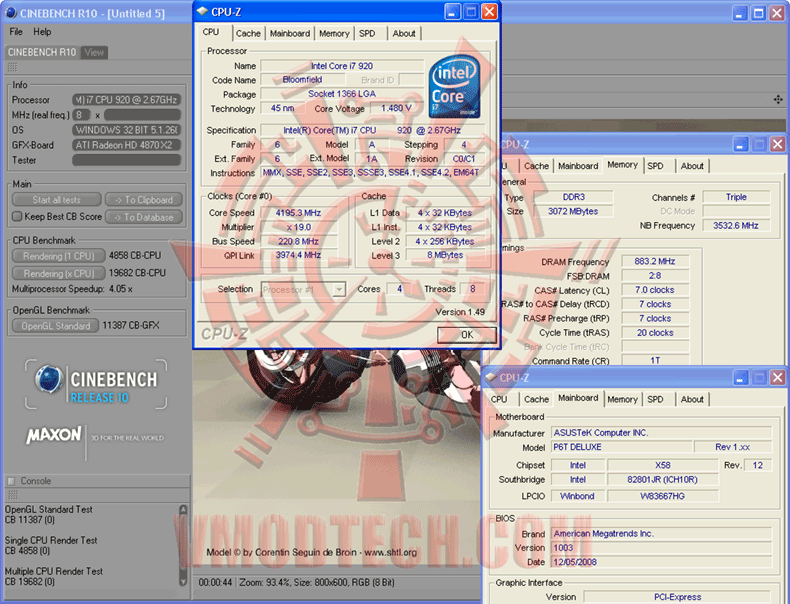The image size is (790, 604).
Task: Open SPD tab in the Memory CPU-Z window
Action: click(x=655, y=166)
